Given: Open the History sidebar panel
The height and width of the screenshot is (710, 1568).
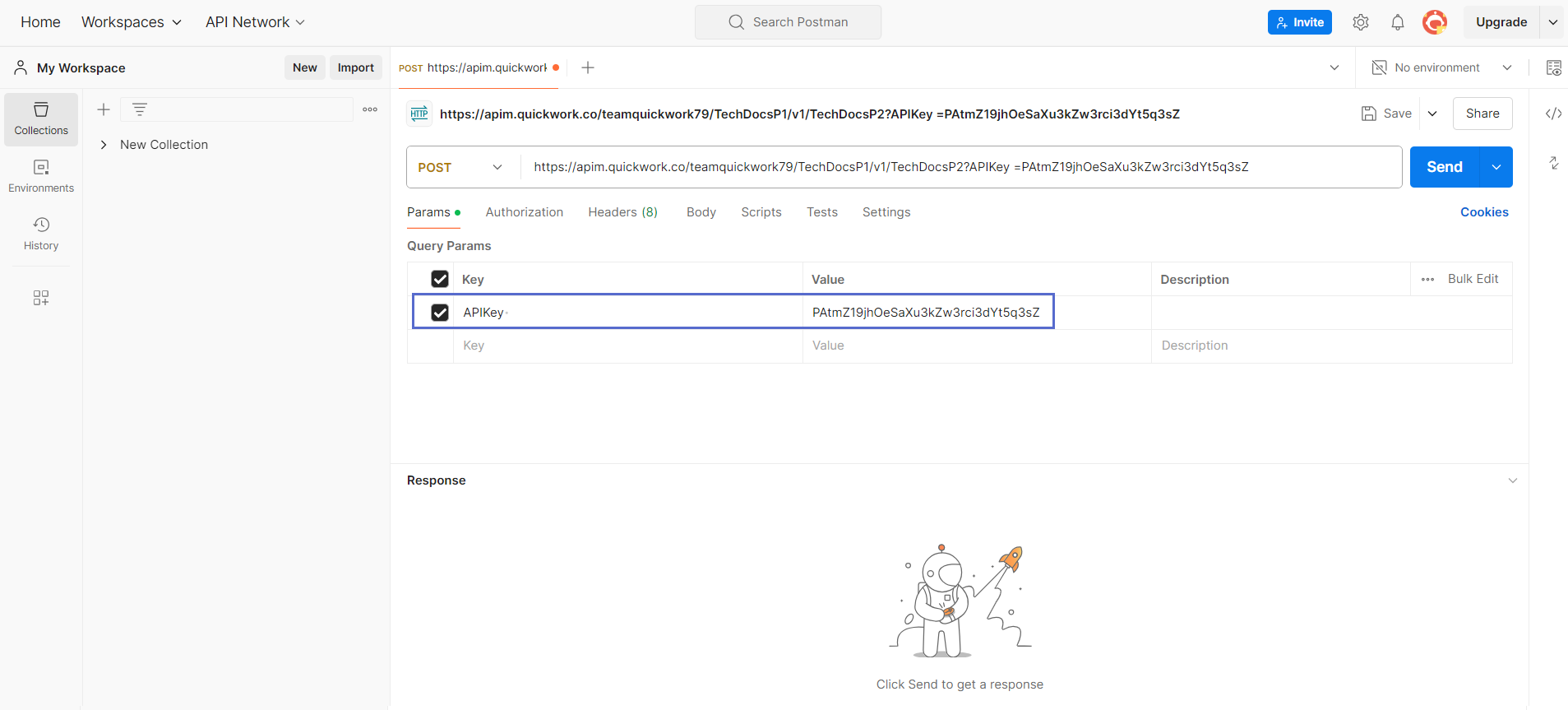Looking at the screenshot, I should click(x=41, y=234).
